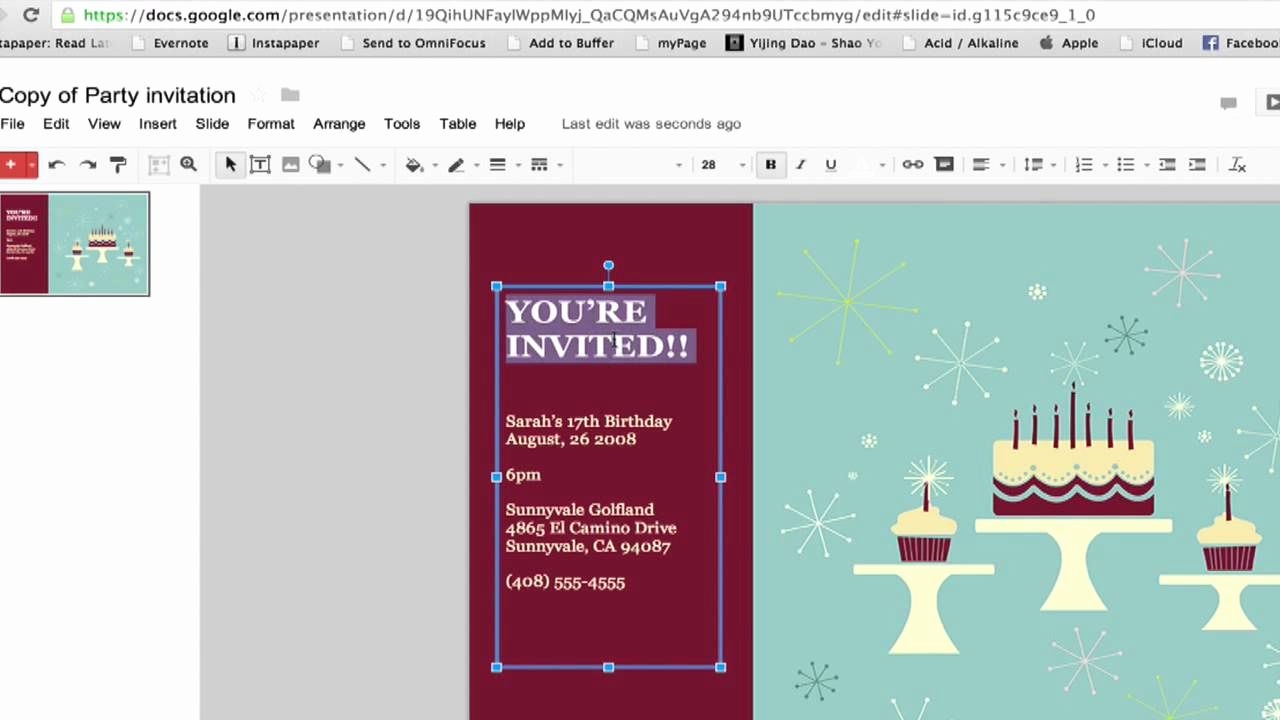Toggle italic formatting on

800,164
